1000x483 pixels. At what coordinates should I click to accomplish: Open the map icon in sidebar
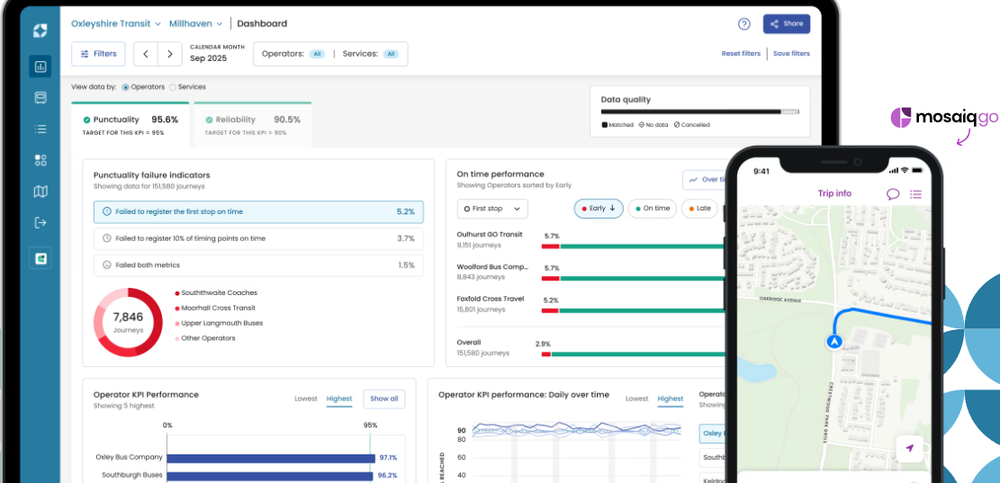40,191
